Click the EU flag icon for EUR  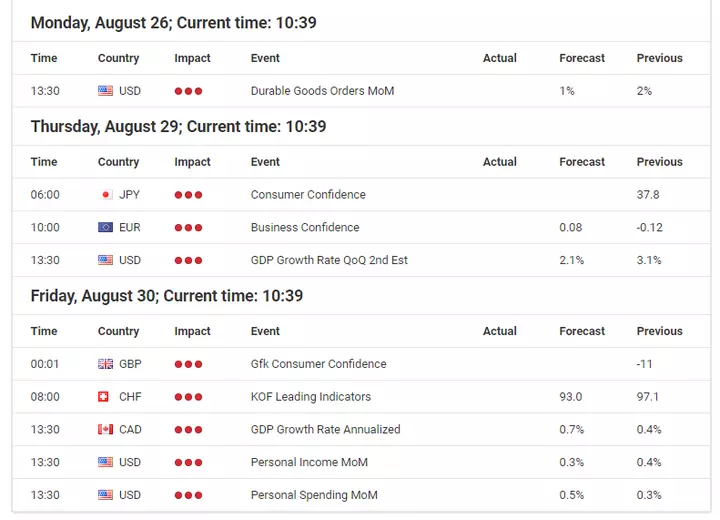coord(105,227)
